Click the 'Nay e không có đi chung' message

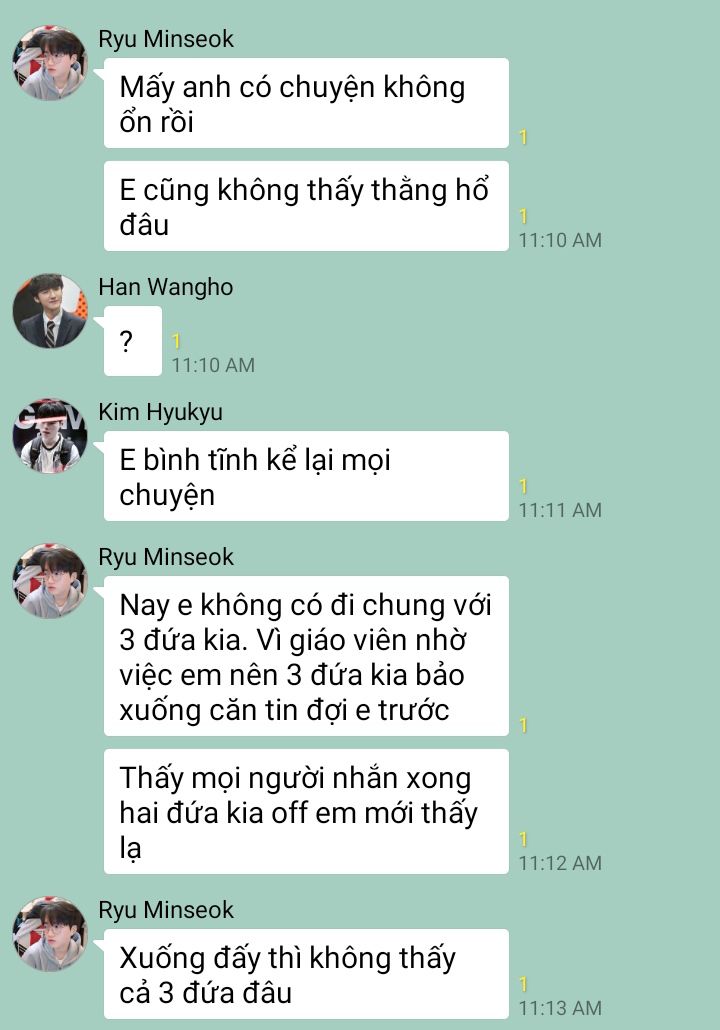pyautogui.click(x=306, y=656)
